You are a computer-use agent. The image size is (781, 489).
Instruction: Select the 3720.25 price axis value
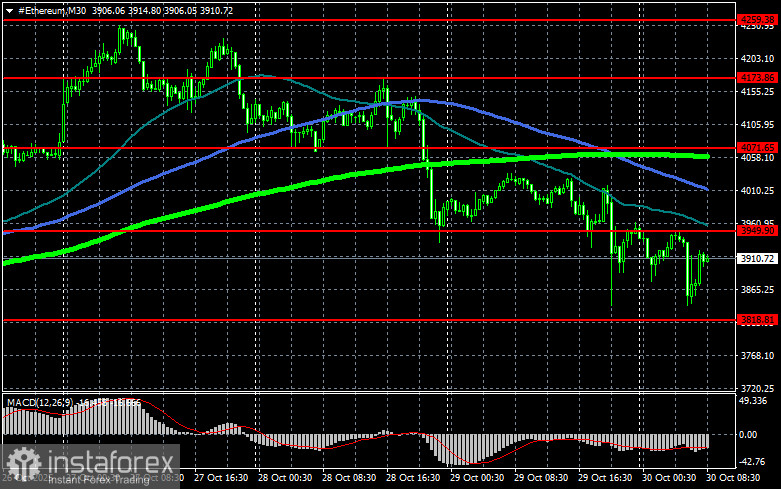click(x=757, y=388)
